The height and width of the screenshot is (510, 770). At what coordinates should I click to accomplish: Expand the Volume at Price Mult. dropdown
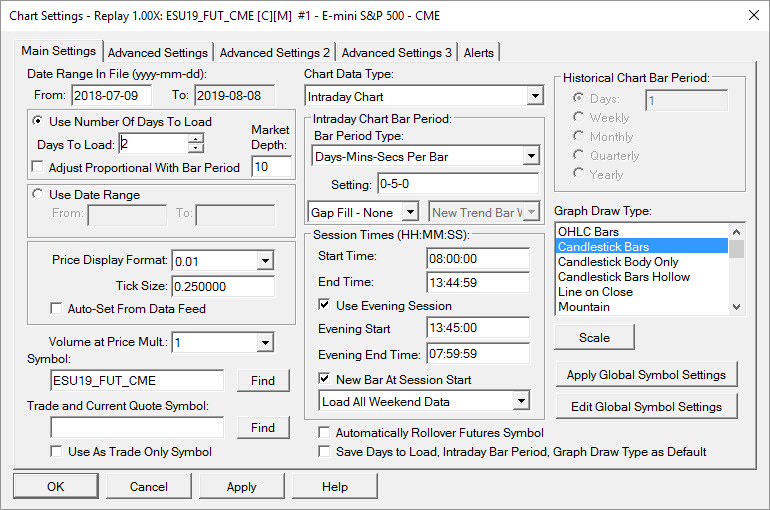[265, 342]
